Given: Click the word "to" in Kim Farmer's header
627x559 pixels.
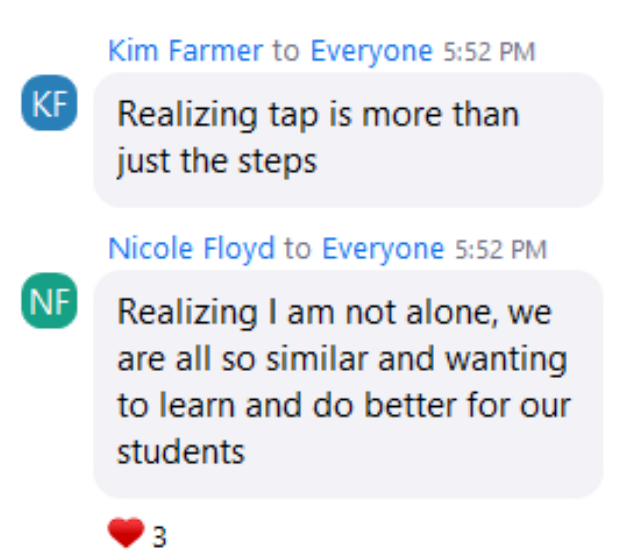Looking at the screenshot, I should (286, 51).
